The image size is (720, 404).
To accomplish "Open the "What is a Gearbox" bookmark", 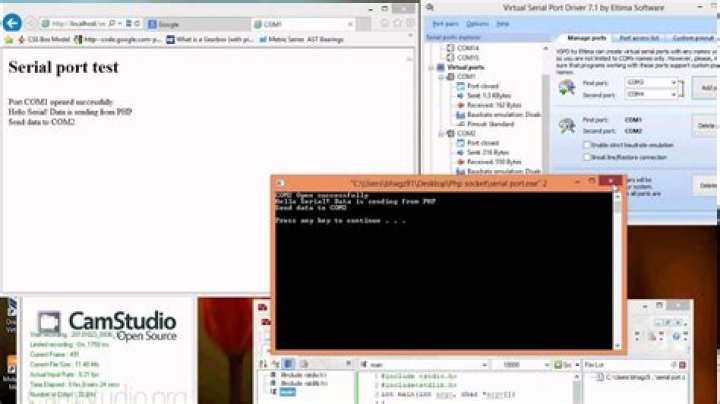I will pos(210,39).
